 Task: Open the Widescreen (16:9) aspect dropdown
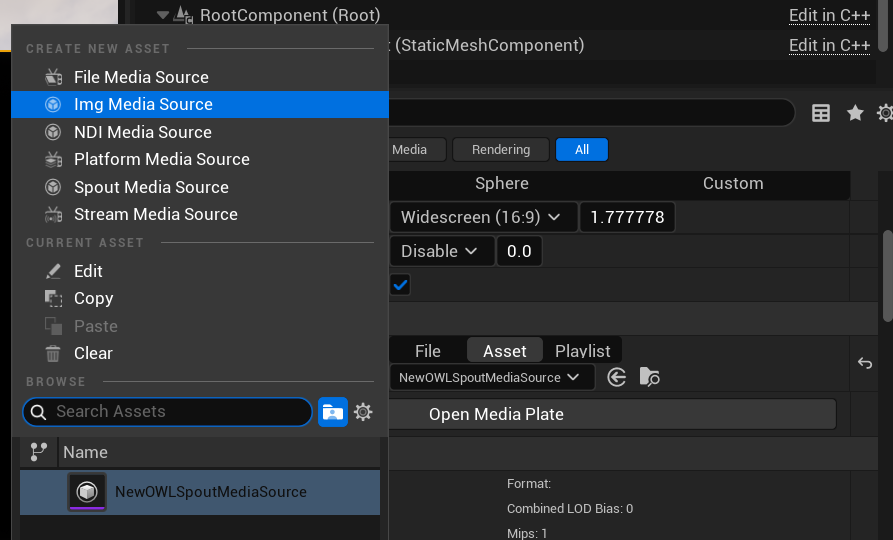(x=484, y=217)
